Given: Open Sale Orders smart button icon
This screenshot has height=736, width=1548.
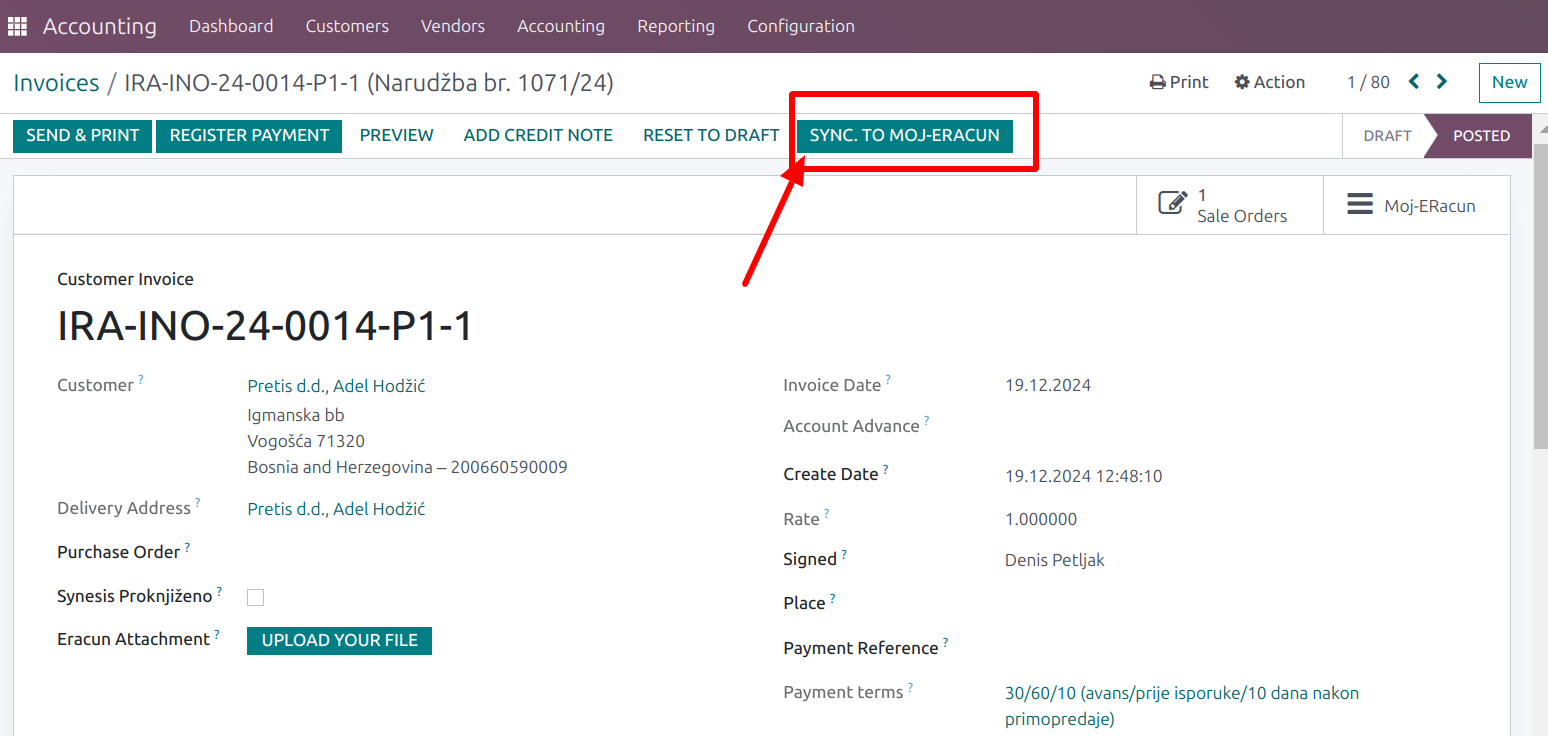Looking at the screenshot, I should (x=1172, y=204).
